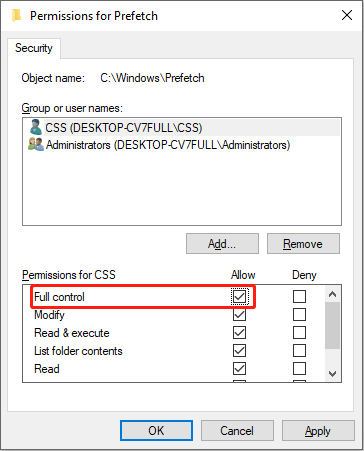Select the Administrators group icon

tap(36, 145)
